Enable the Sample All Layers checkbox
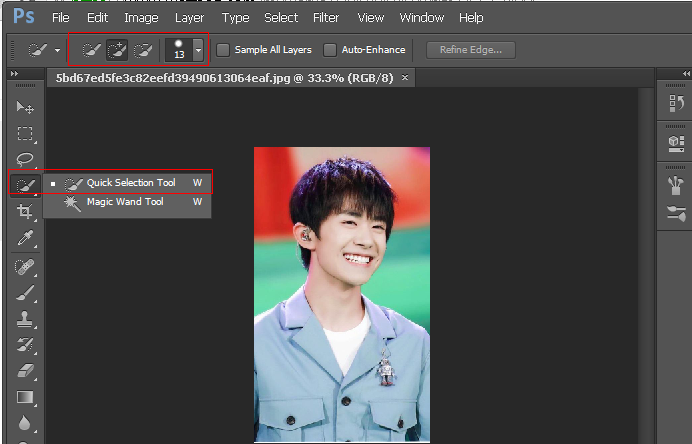 coord(223,50)
